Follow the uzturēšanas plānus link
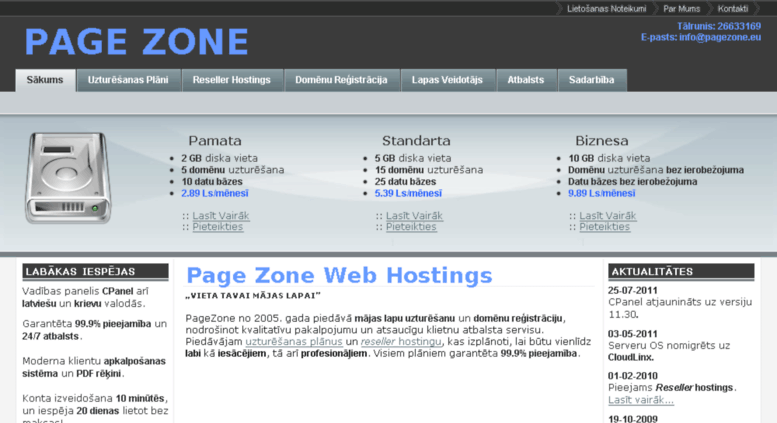 point(294,341)
